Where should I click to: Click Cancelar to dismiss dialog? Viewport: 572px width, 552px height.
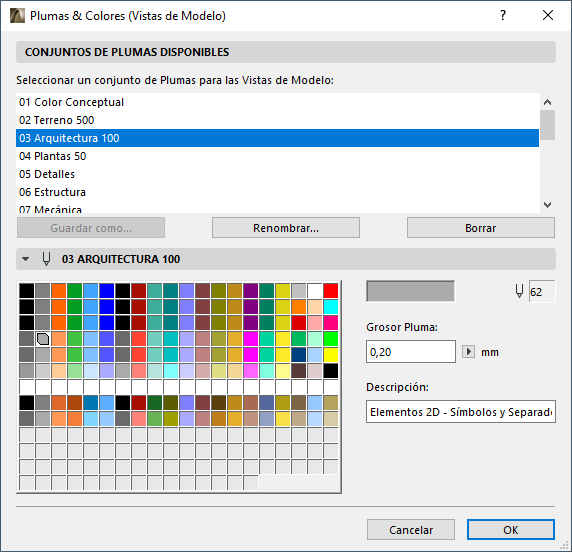[411, 530]
